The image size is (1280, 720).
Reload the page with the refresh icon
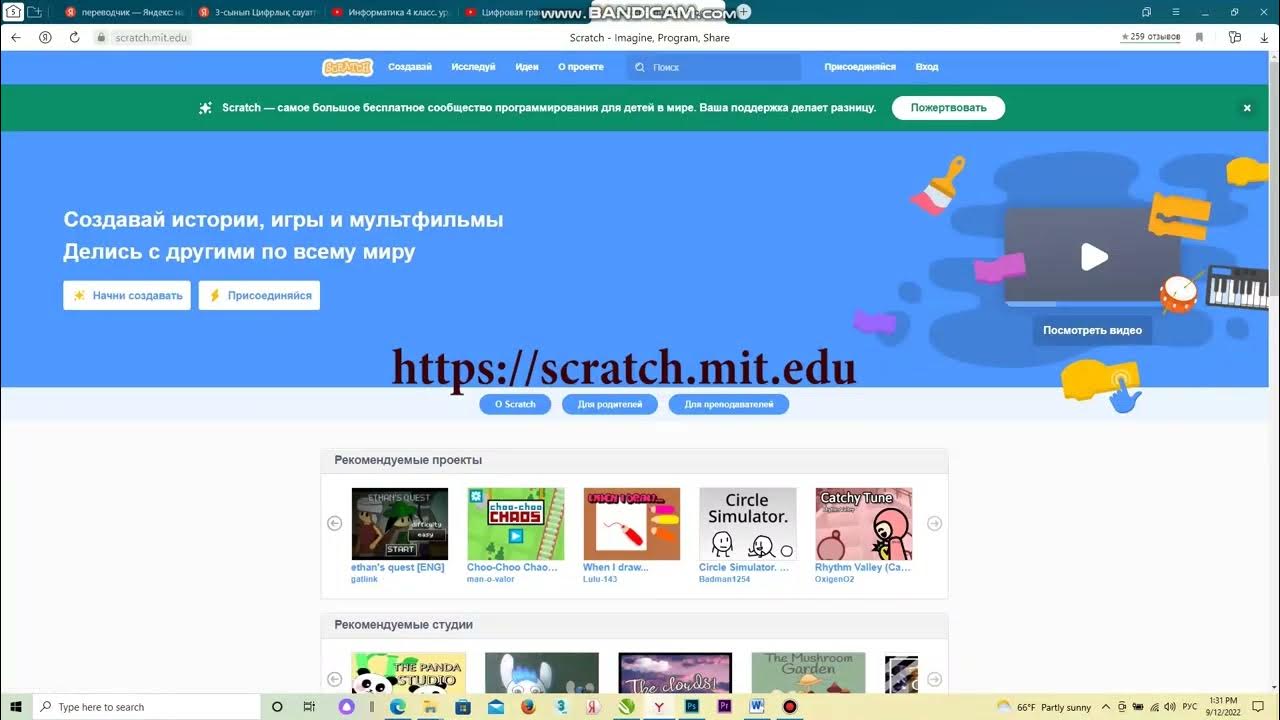pyautogui.click(x=74, y=37)
